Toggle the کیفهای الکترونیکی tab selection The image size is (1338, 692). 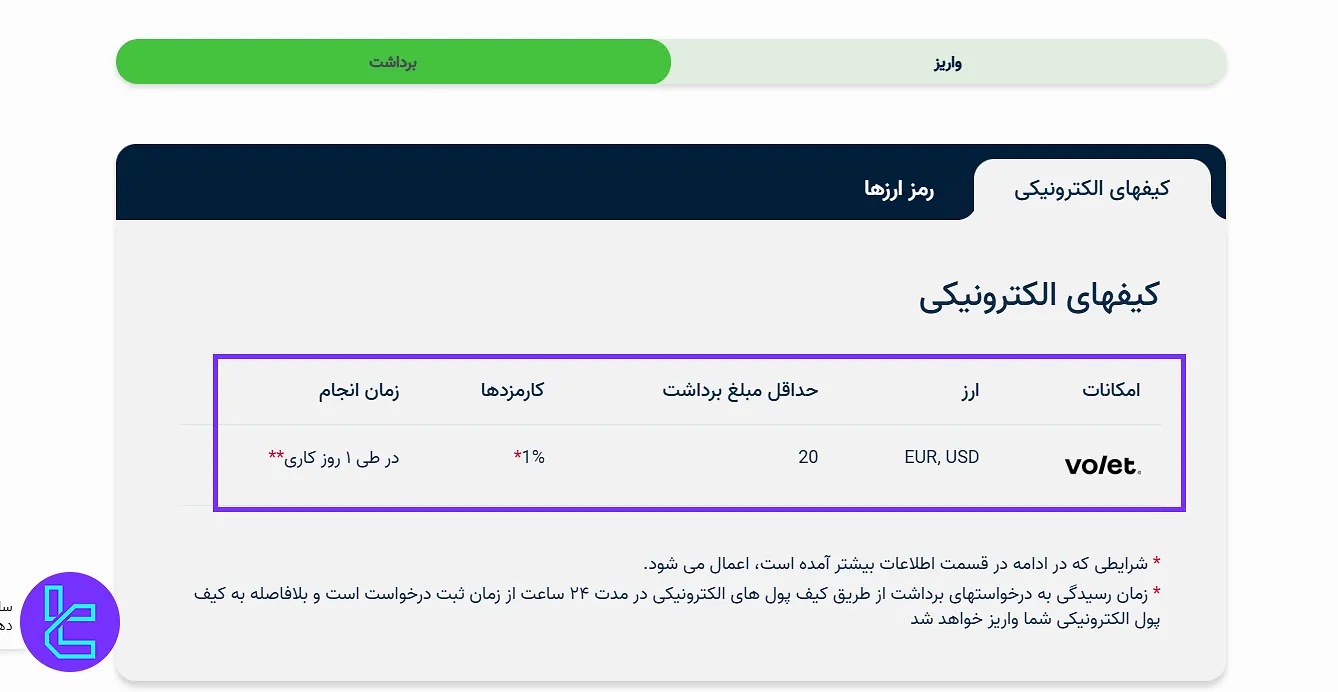click(x=1093, y=188)
